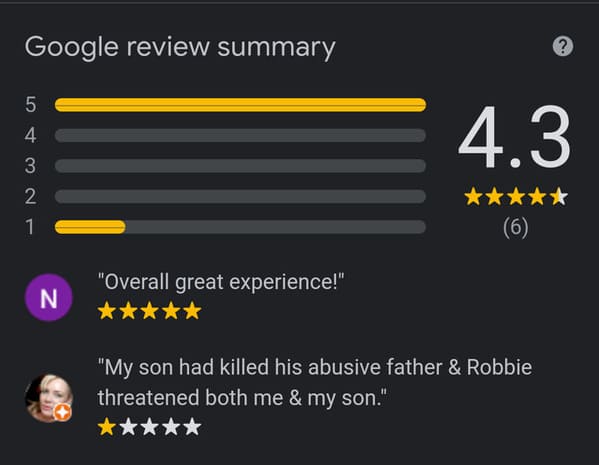Image resolution: width=599 pixels, height=465 pixels.
Task: Select the 3-star rating bar
Action: [x=240, y=166]
